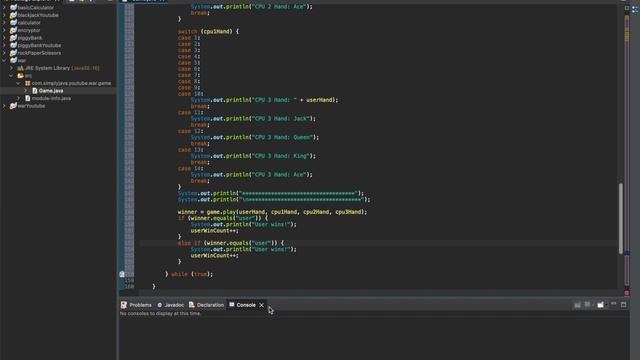The height and width of the screenshot is (360, 640).
Task: Switch to the Javadoc tab
Action: coord(174,305)
